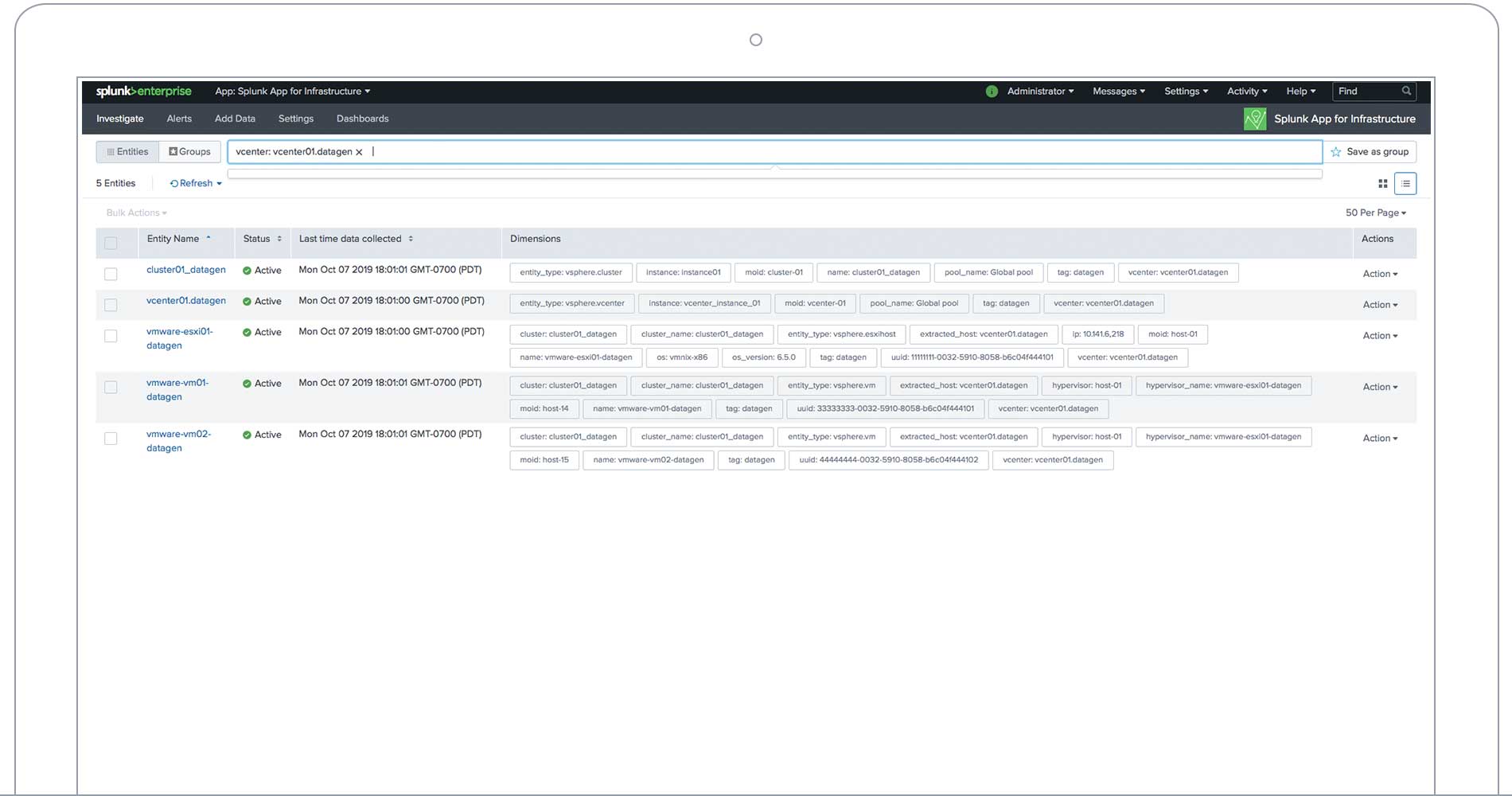Open the vmware-vm01-datagen entity link
The height and width of the screenshot is (796, 1512).
coord(177,390)
